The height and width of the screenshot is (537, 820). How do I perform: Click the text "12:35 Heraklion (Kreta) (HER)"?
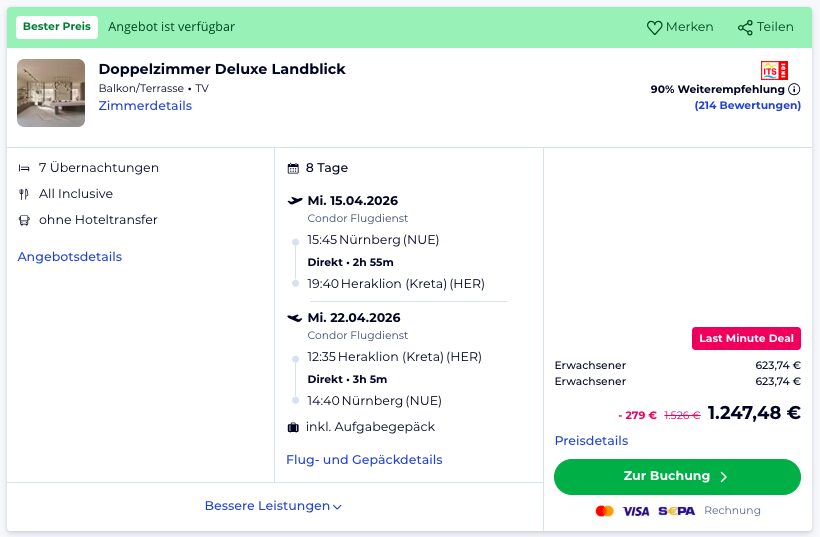coord(394,357)
